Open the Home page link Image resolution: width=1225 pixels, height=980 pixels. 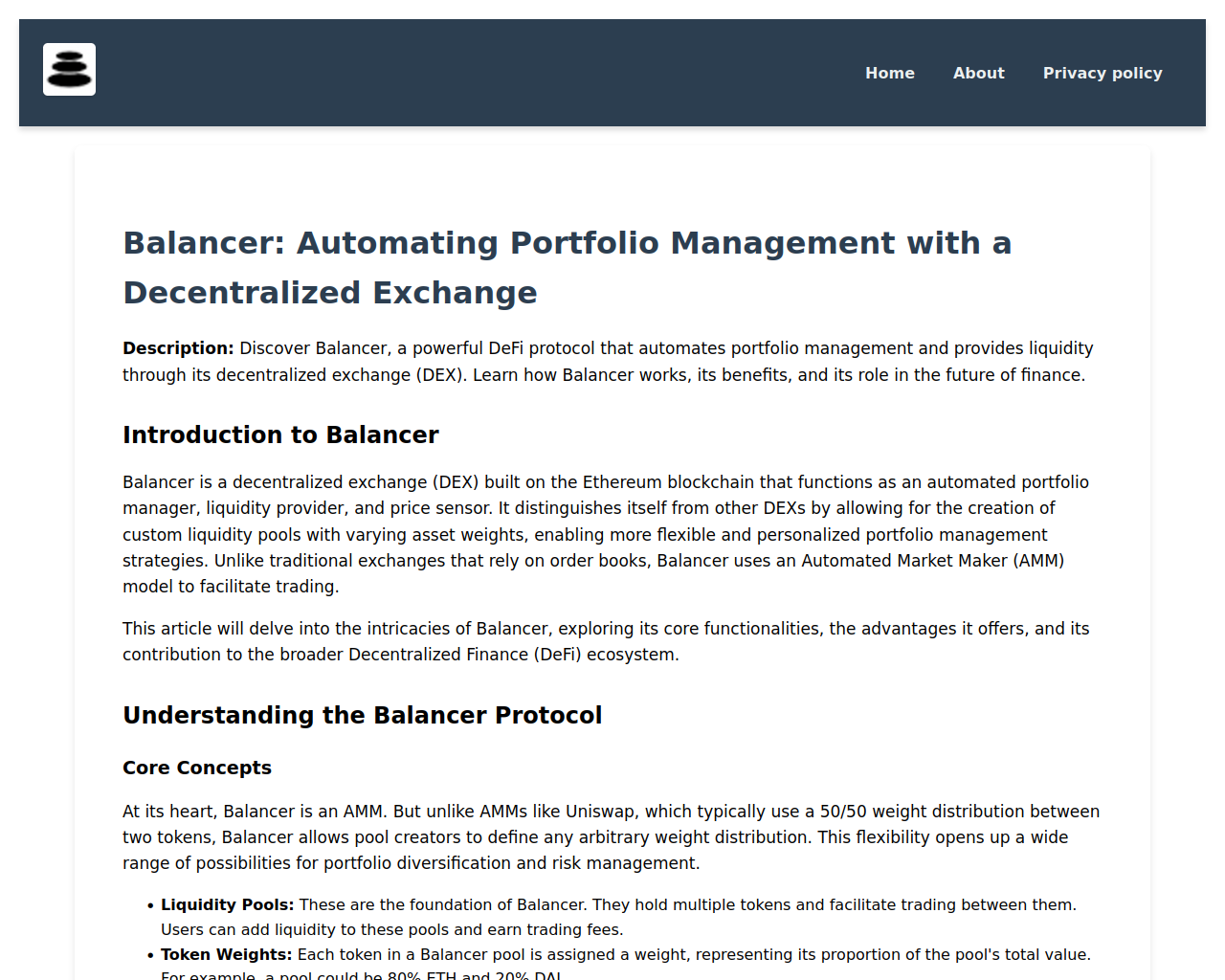pyautogui.click(x=890, y=73)
